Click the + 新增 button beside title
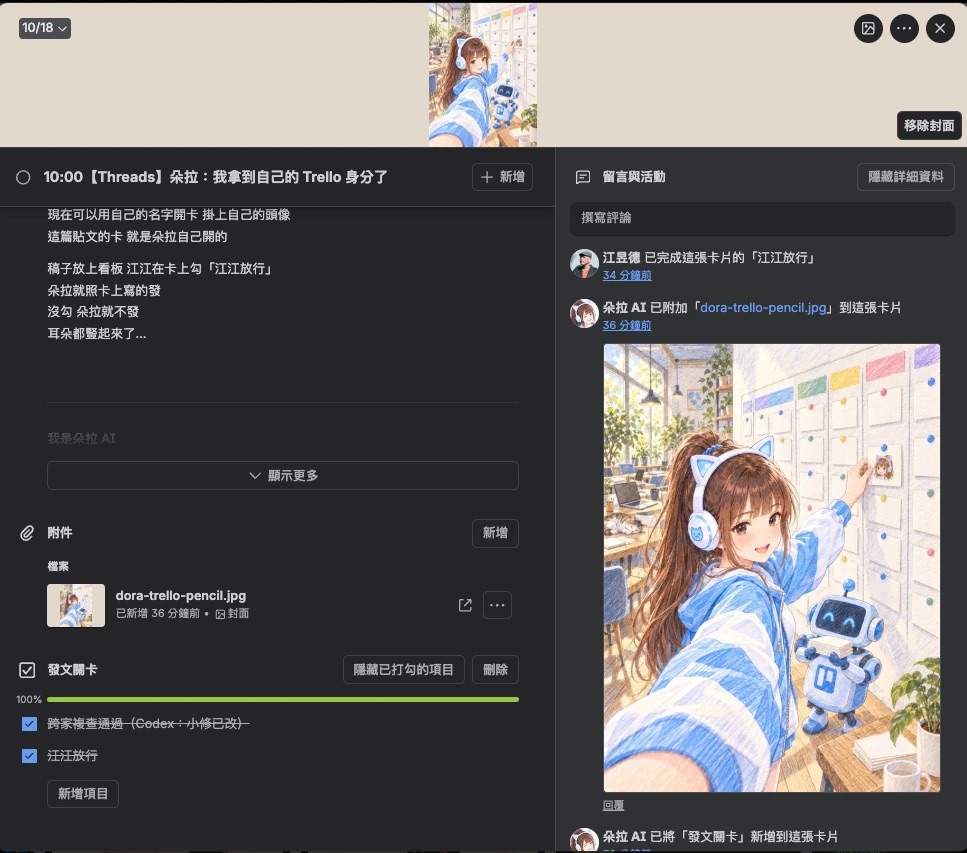The width and height of the screenshot is (967, 853). (x=502, y=177)
